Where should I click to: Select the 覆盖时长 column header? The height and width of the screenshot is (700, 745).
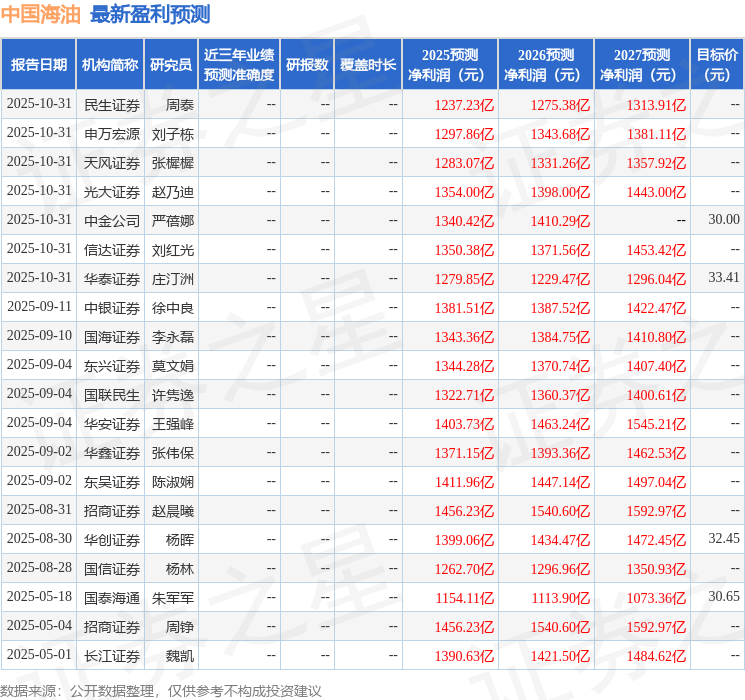368,65
